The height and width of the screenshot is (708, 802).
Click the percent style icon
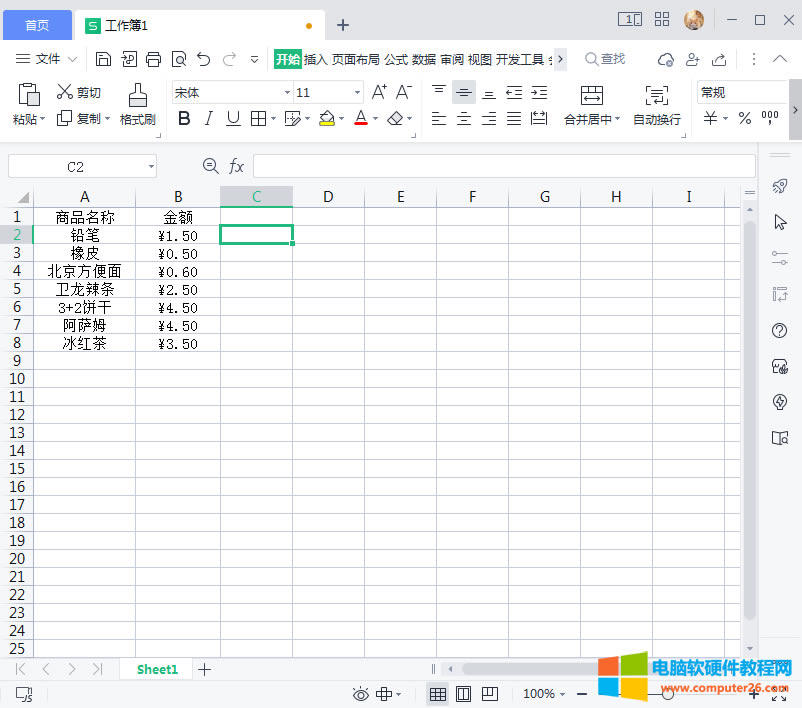[744, 118]
